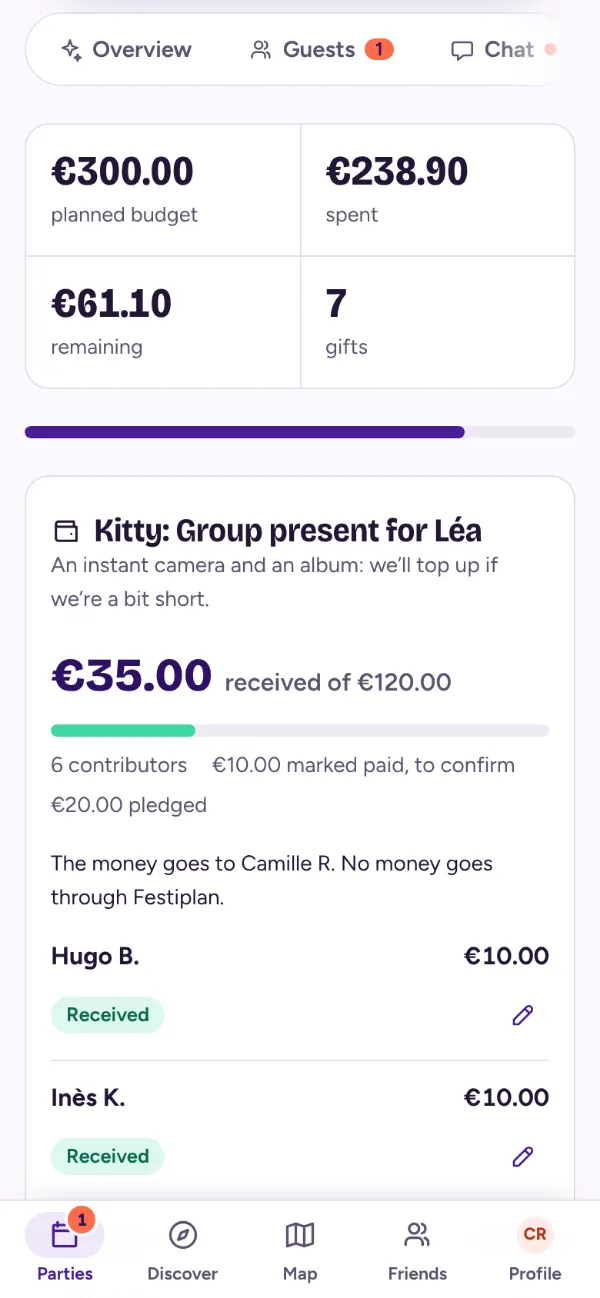This screenshot has width=600, height=1298.
Task: Click the people icon beside Guests
Action: click(261, 50)
